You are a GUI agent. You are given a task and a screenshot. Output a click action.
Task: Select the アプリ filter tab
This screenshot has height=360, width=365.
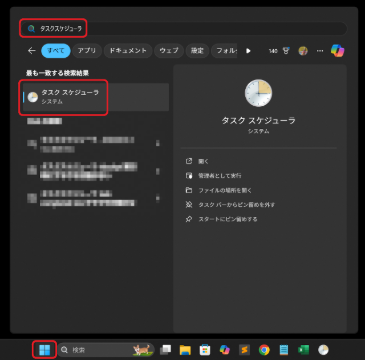click(x=87, y=51)
